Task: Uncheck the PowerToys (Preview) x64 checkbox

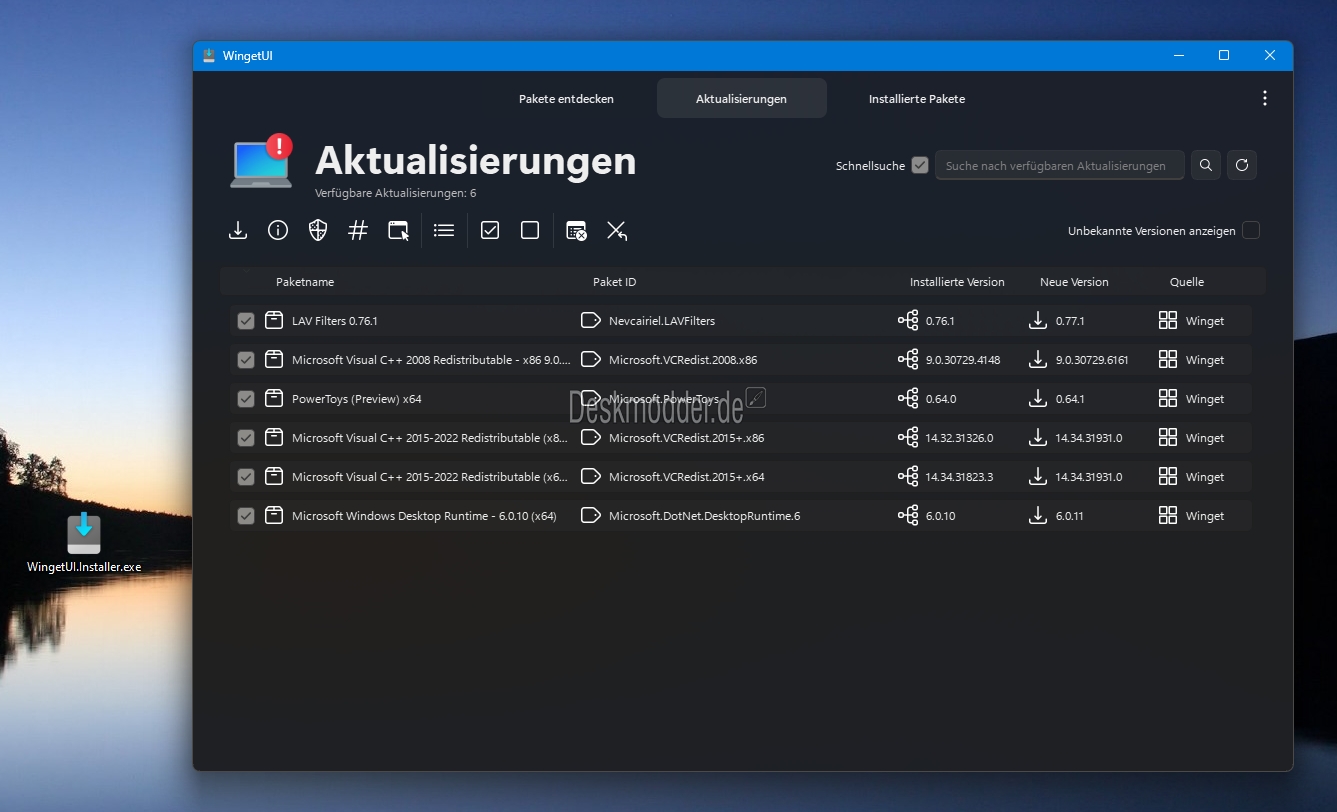Action: pyautogui.click(x=246, y=399)
